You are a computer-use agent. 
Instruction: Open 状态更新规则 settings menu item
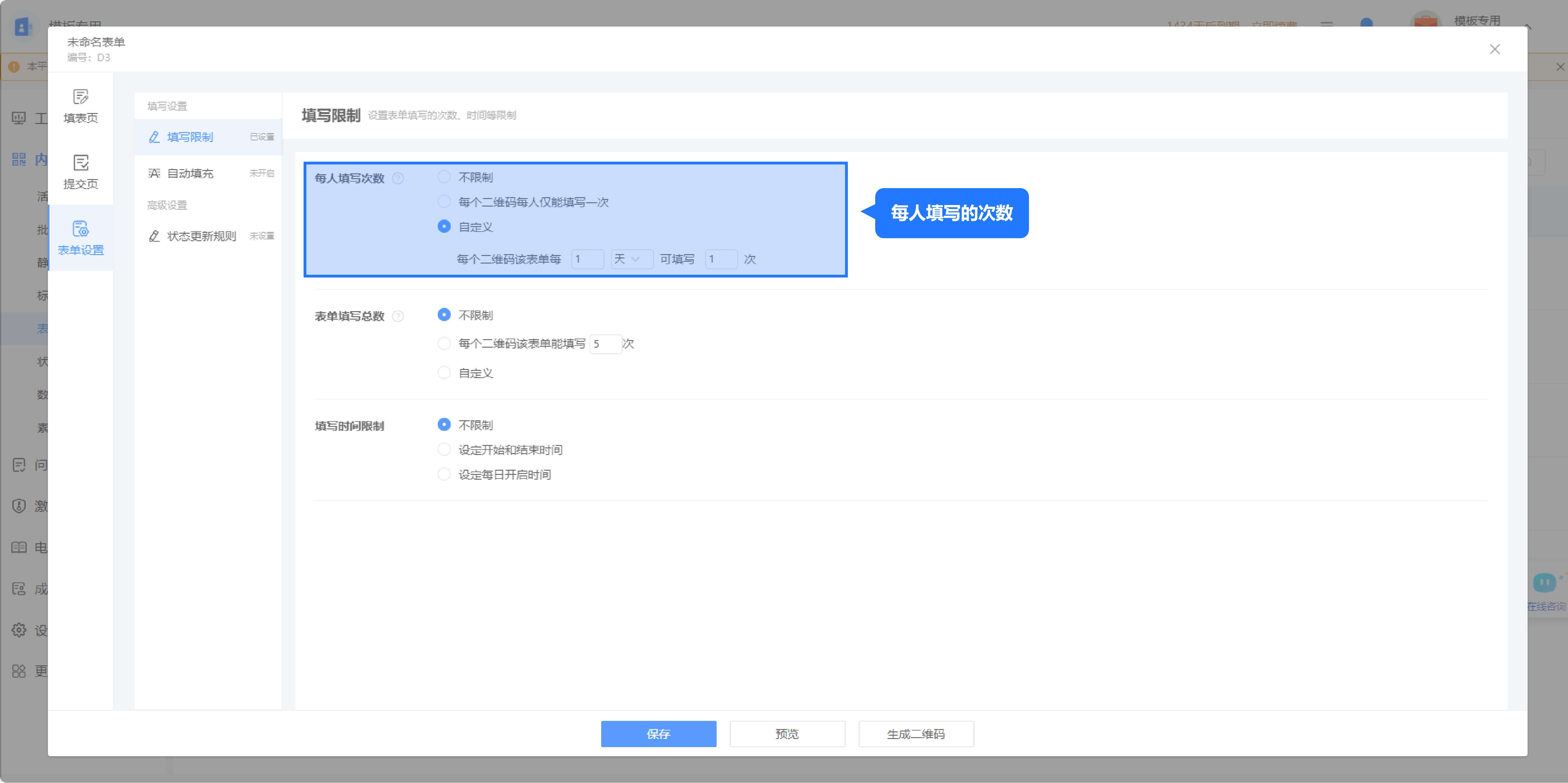pos(201,236)
